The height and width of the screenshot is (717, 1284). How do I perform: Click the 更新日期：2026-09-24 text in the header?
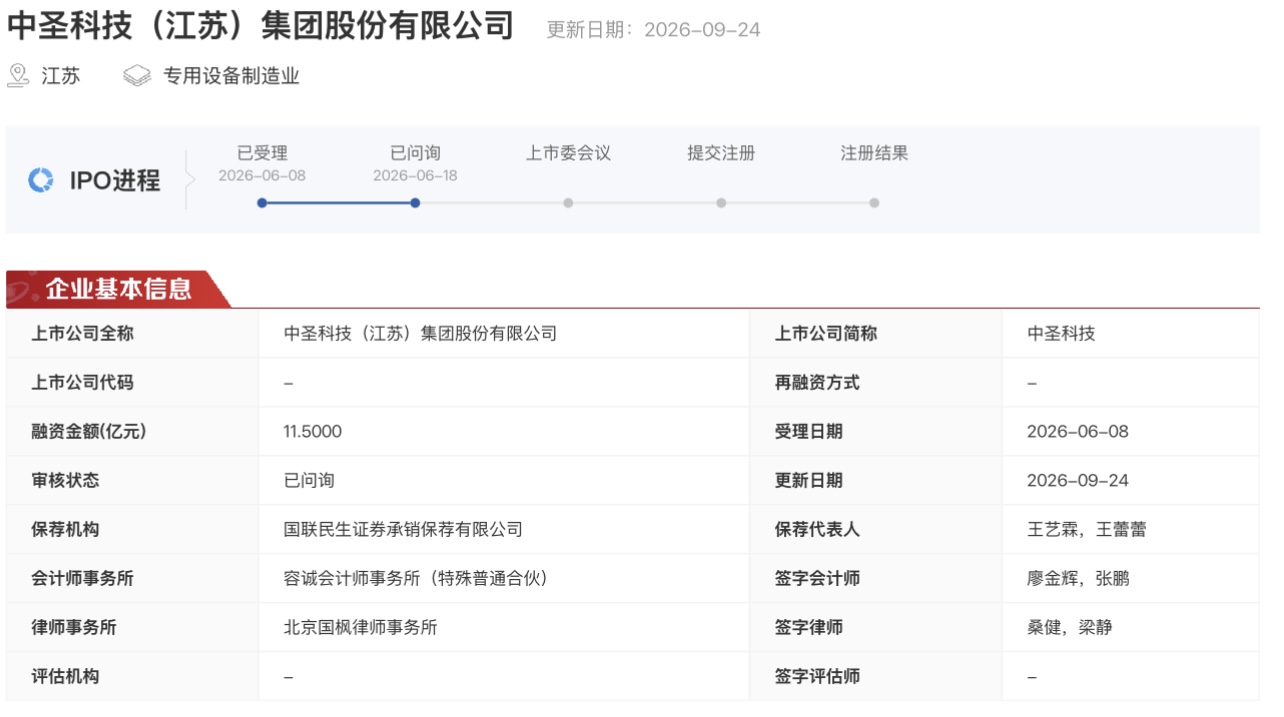click(653, 30)
